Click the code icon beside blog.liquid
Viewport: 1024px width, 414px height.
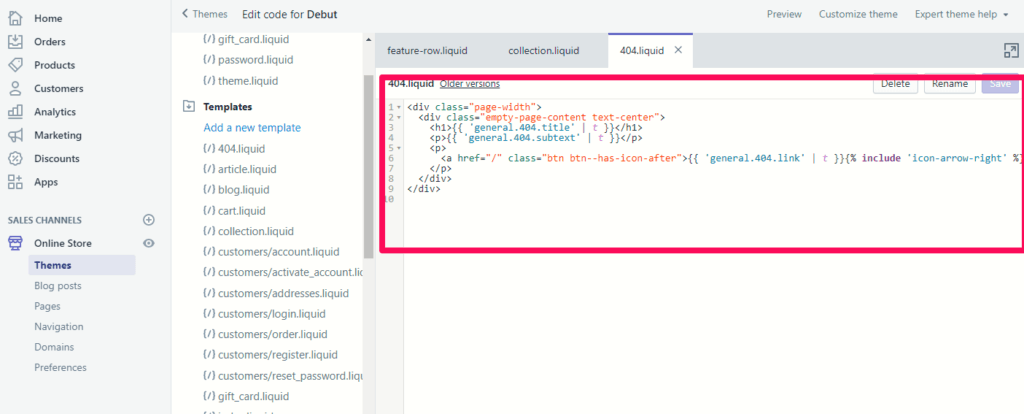pos(210,190)
